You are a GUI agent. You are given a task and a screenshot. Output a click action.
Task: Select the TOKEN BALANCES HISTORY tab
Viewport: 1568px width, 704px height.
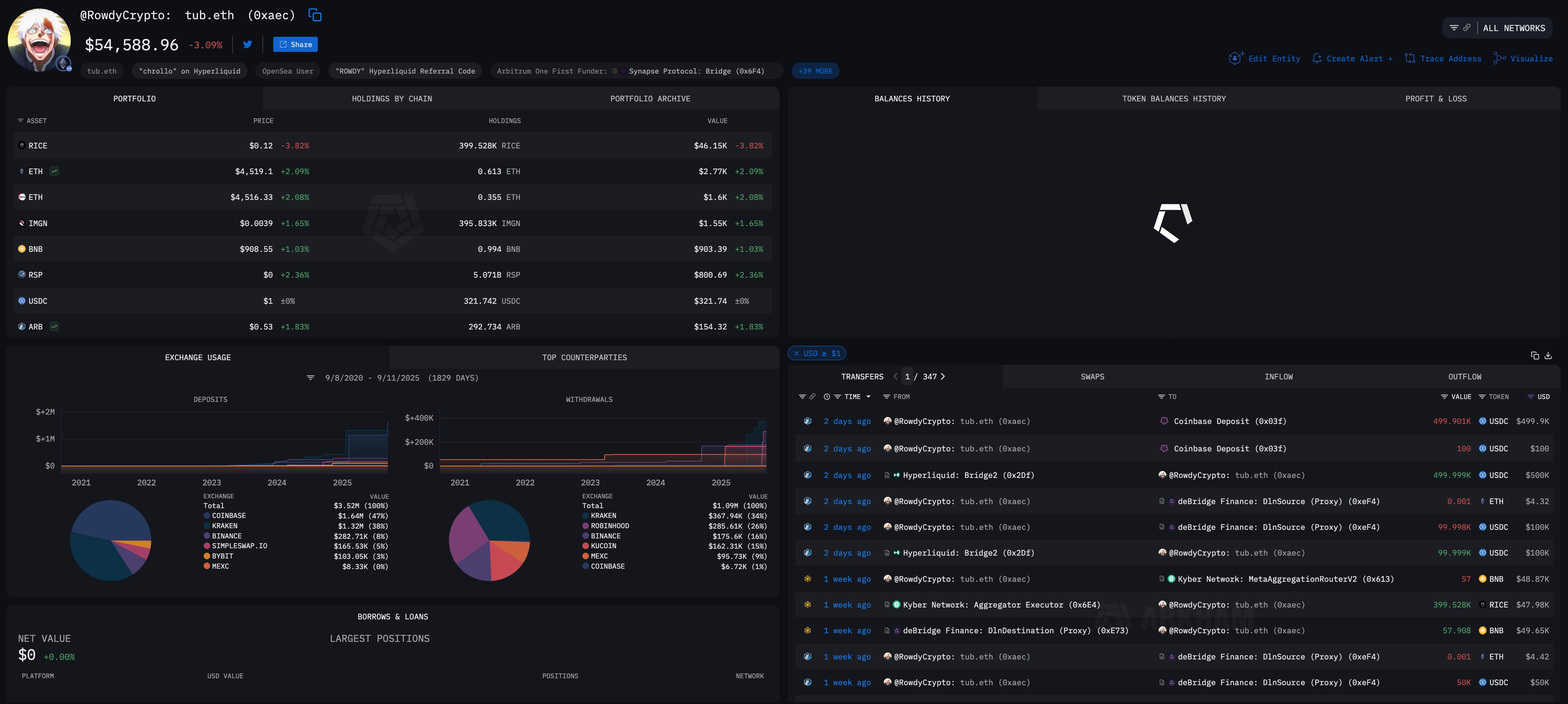tap(1174, 99)
